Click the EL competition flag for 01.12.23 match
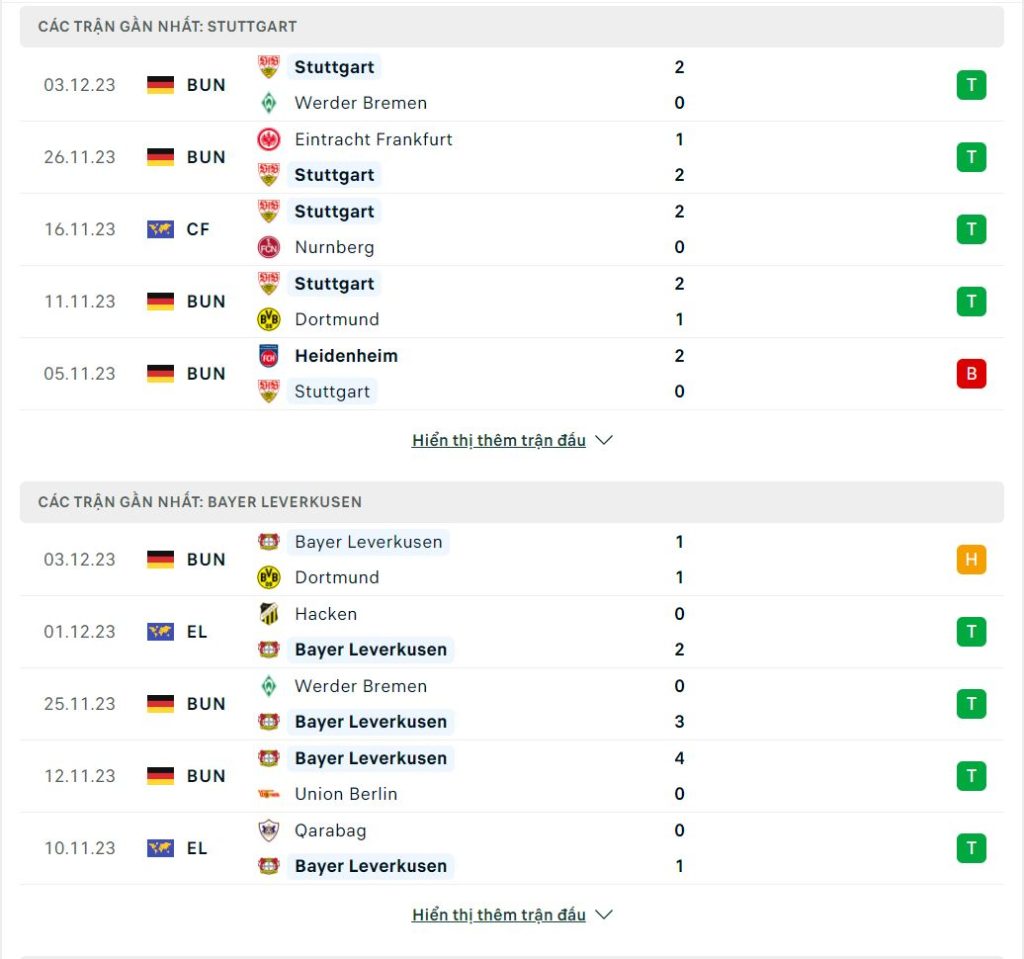The width and height of the screenshot is (1024, 959). (160, 632)
